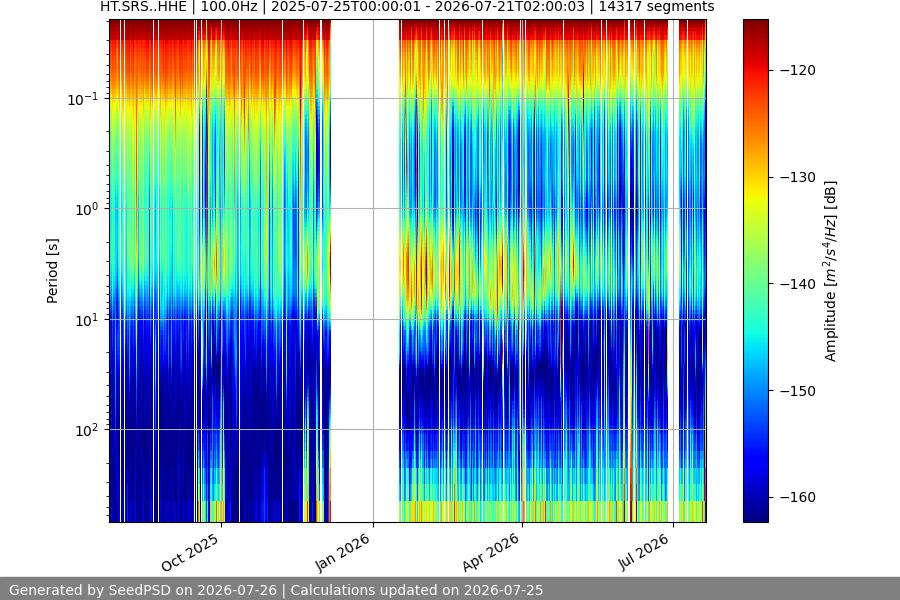Click the 10¹ period tick label
The image size is (900, 600).
click(x=86, y=320)
